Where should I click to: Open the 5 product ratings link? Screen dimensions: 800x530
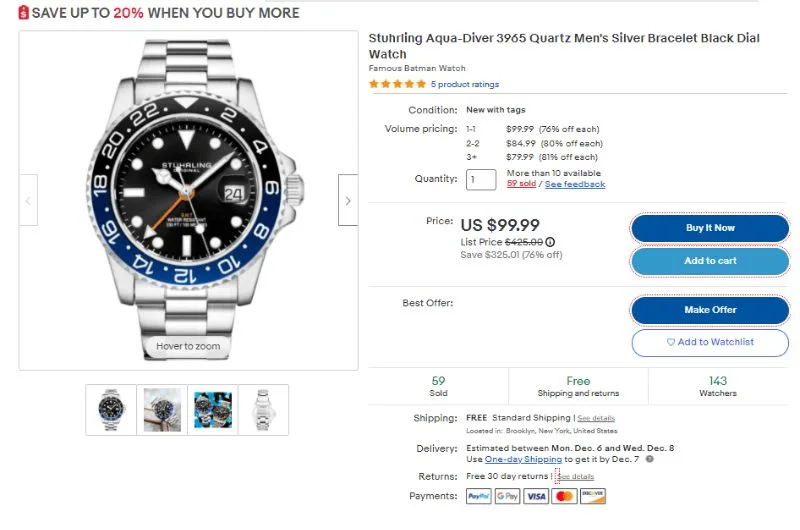click(465, 84)
